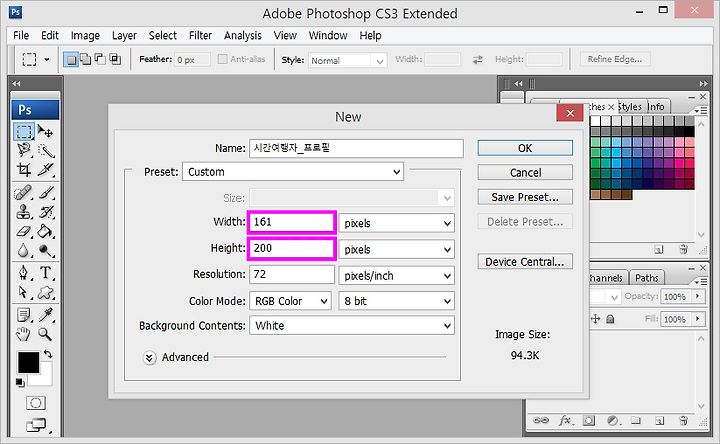The height and width of the screenshot is (444, 720).
Task: Select the Eyedropper tool
Action: [45, 315]
